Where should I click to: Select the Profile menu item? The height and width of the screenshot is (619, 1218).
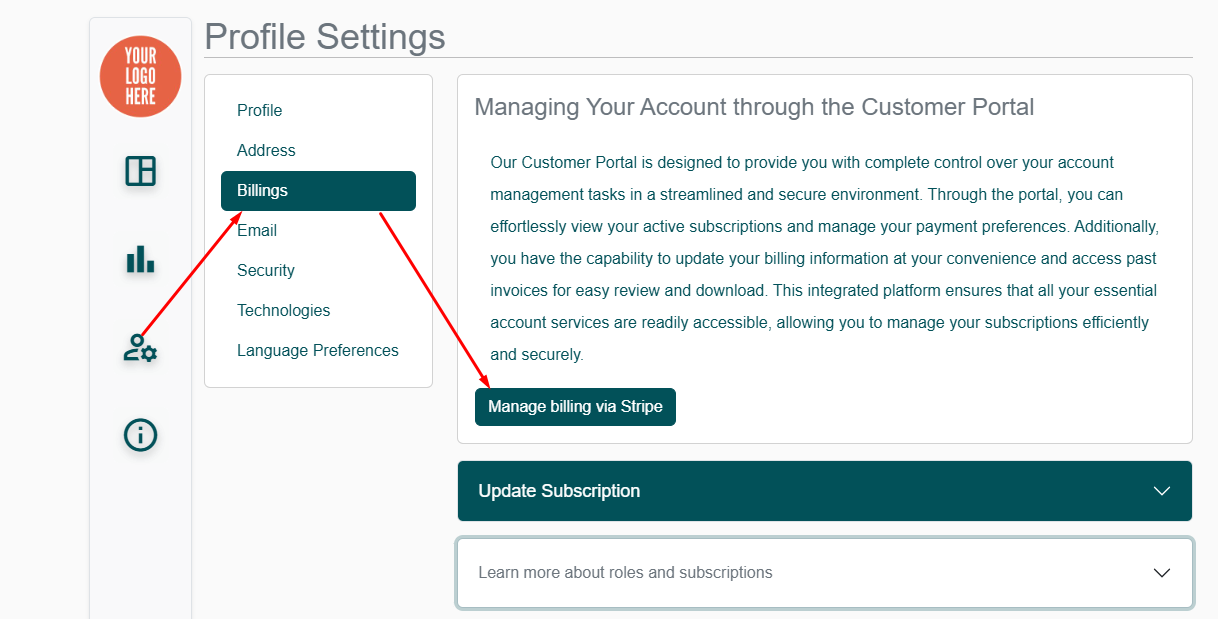click(x=259, y=110)
